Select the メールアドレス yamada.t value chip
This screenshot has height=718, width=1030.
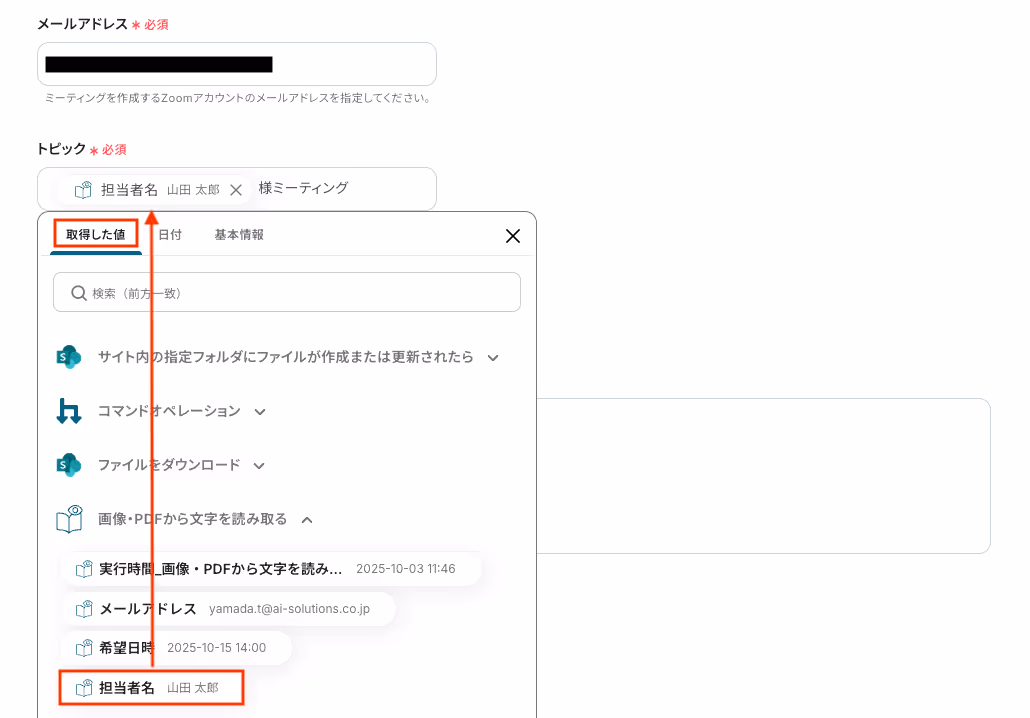pos(228,609)
